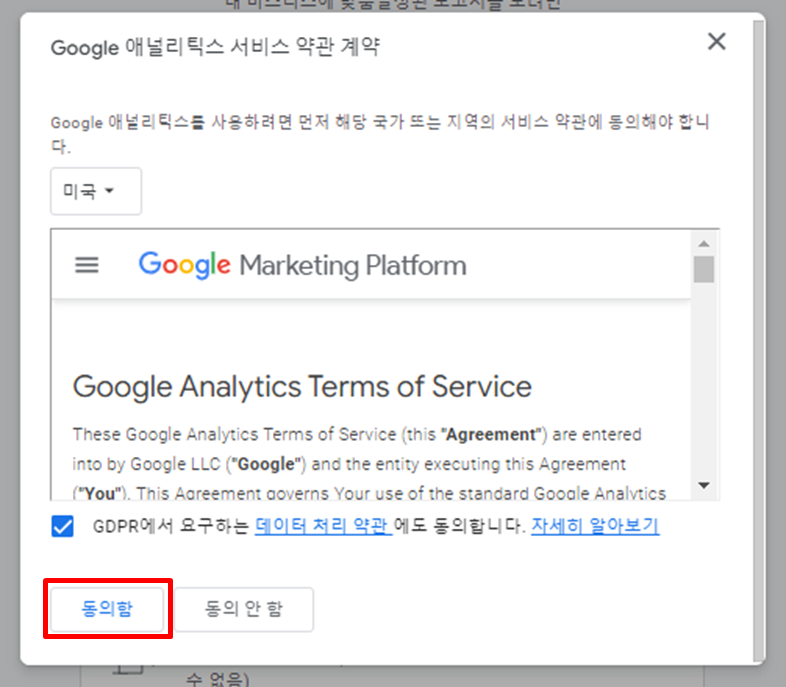Click the 동의함 agree button
The image size is (786, 687).
[x=107, y=609]
